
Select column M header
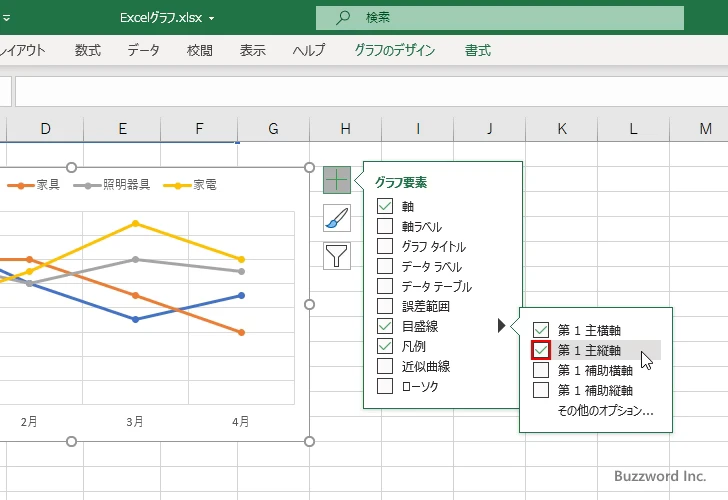699,129
